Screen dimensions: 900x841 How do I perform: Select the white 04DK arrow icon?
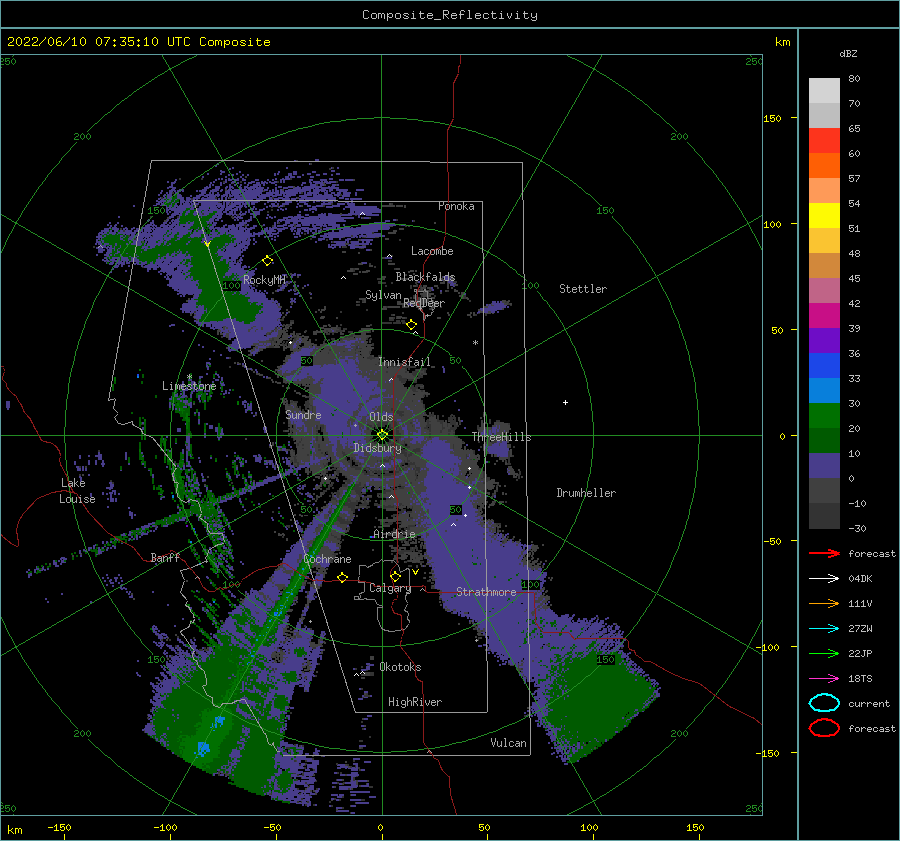click(x=824, y=578)
